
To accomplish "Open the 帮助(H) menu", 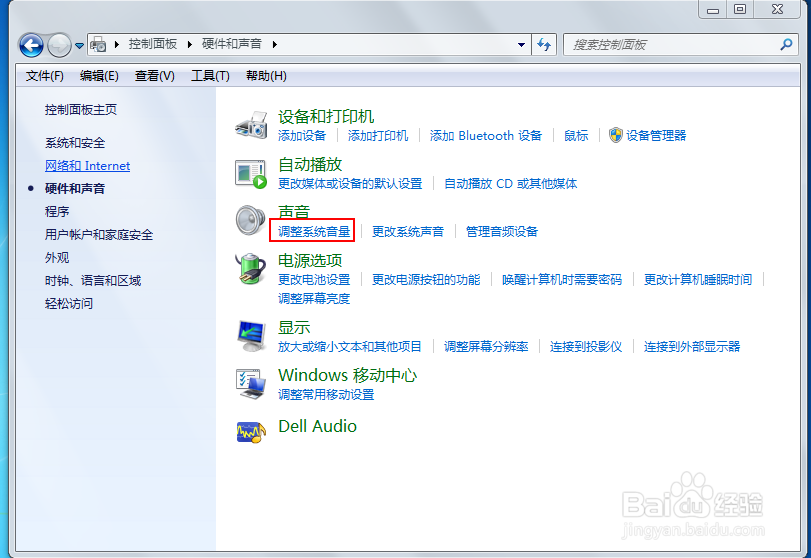I will point(266,76).
